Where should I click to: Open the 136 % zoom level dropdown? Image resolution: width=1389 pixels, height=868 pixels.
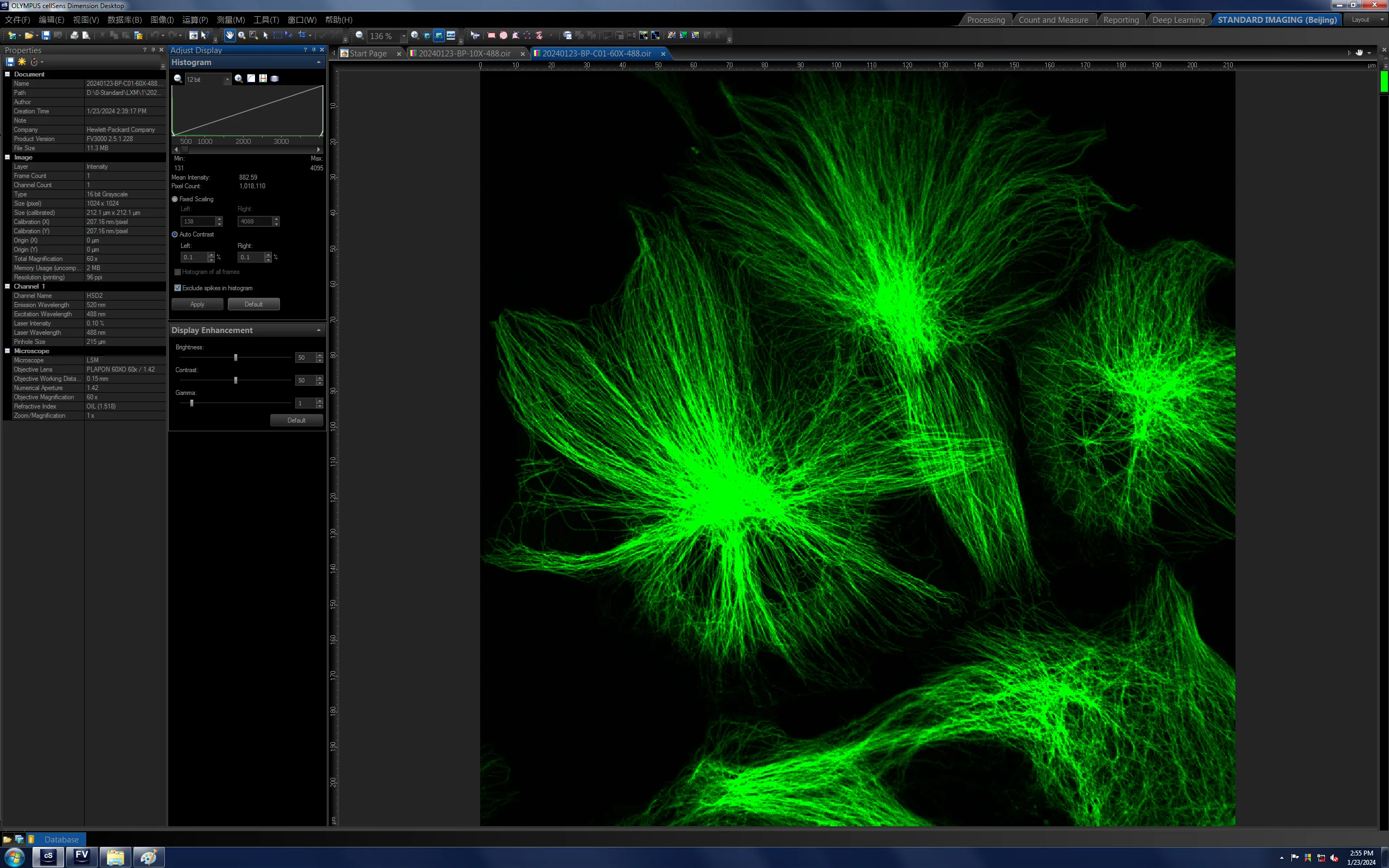pos(404,36)
